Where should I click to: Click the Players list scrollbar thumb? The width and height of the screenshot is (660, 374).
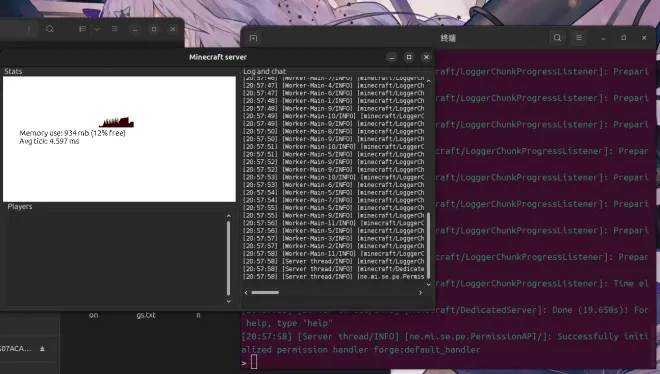[229, 258]
